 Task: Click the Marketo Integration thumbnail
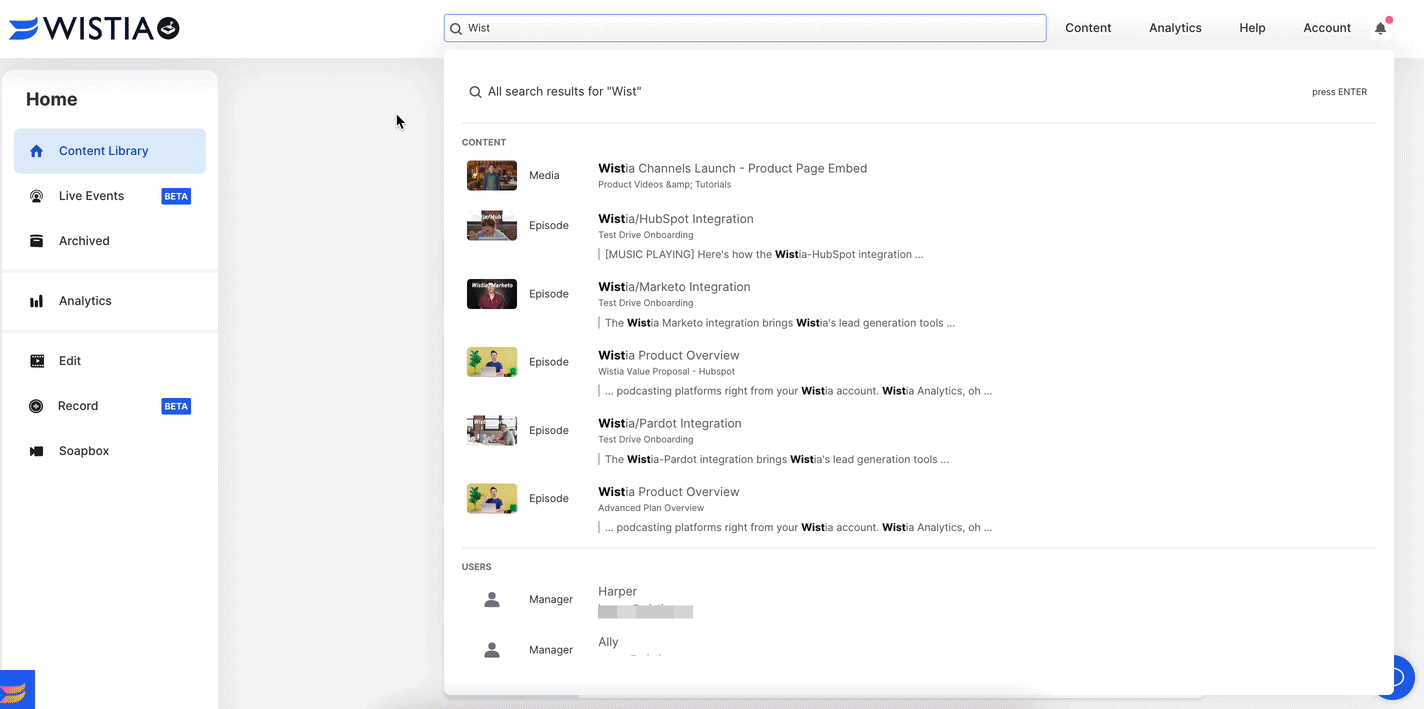pos(492,294)
